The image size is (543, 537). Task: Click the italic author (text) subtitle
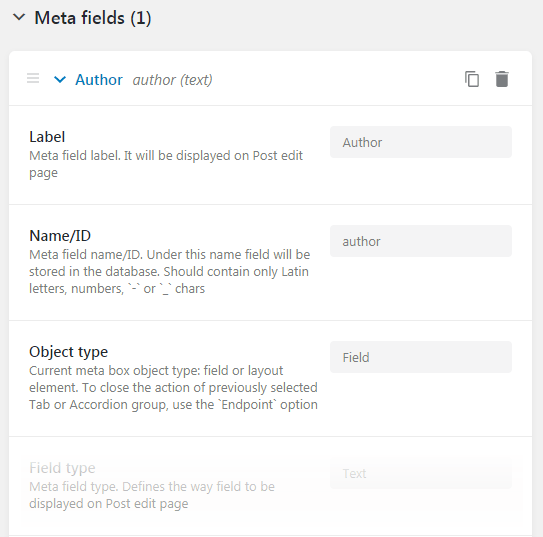click(172, 80)
